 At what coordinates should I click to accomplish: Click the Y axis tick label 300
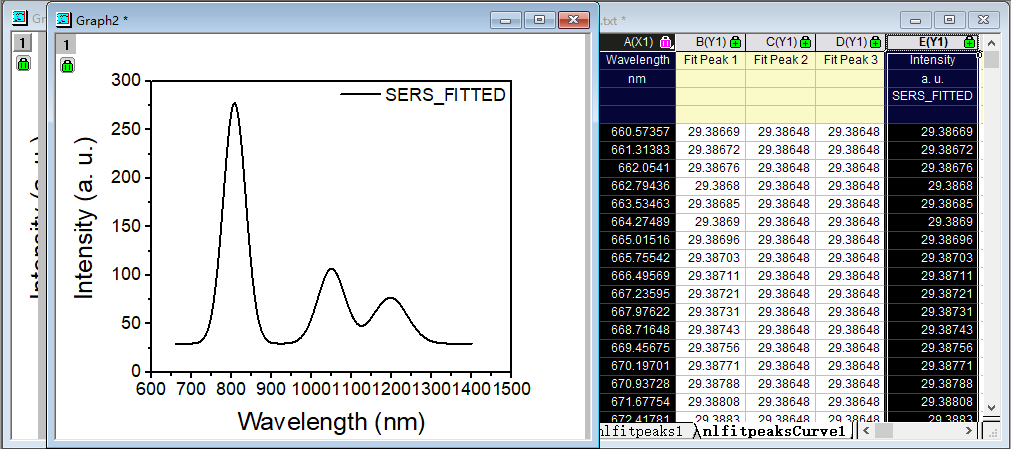(127, 81)
